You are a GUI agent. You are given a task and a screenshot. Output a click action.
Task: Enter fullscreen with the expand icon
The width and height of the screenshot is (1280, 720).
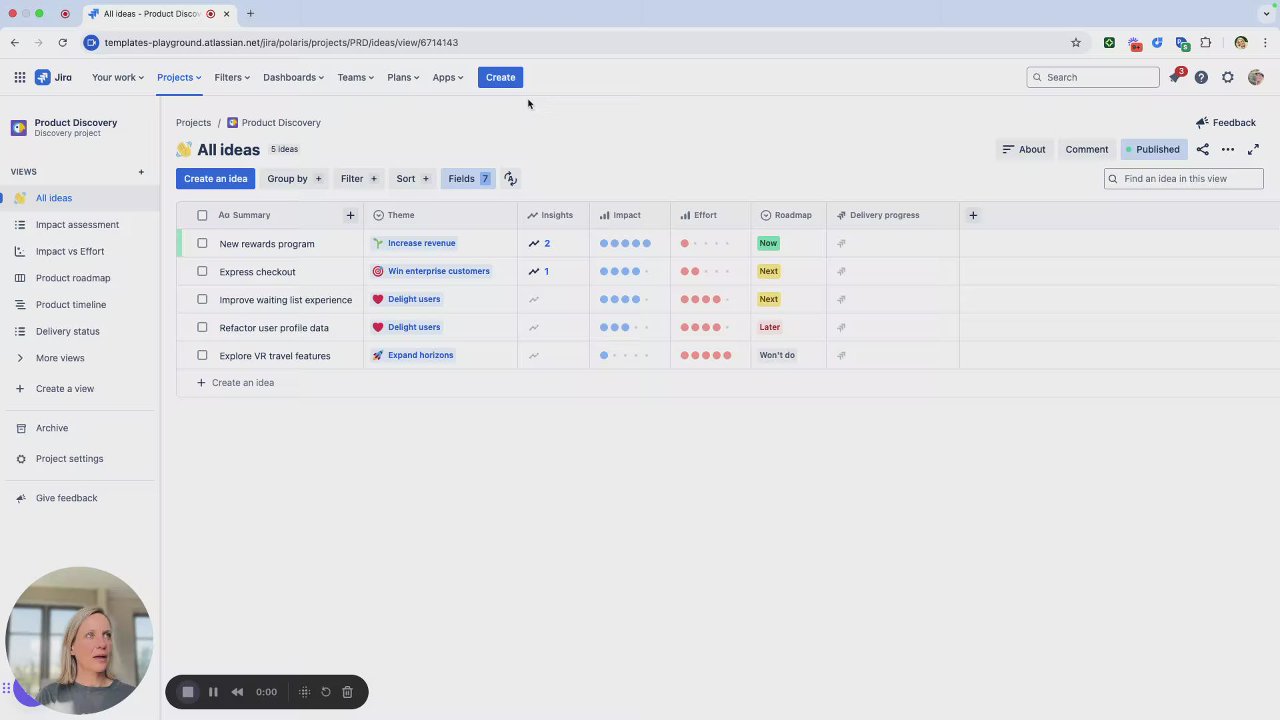[x=1253, y=149]
